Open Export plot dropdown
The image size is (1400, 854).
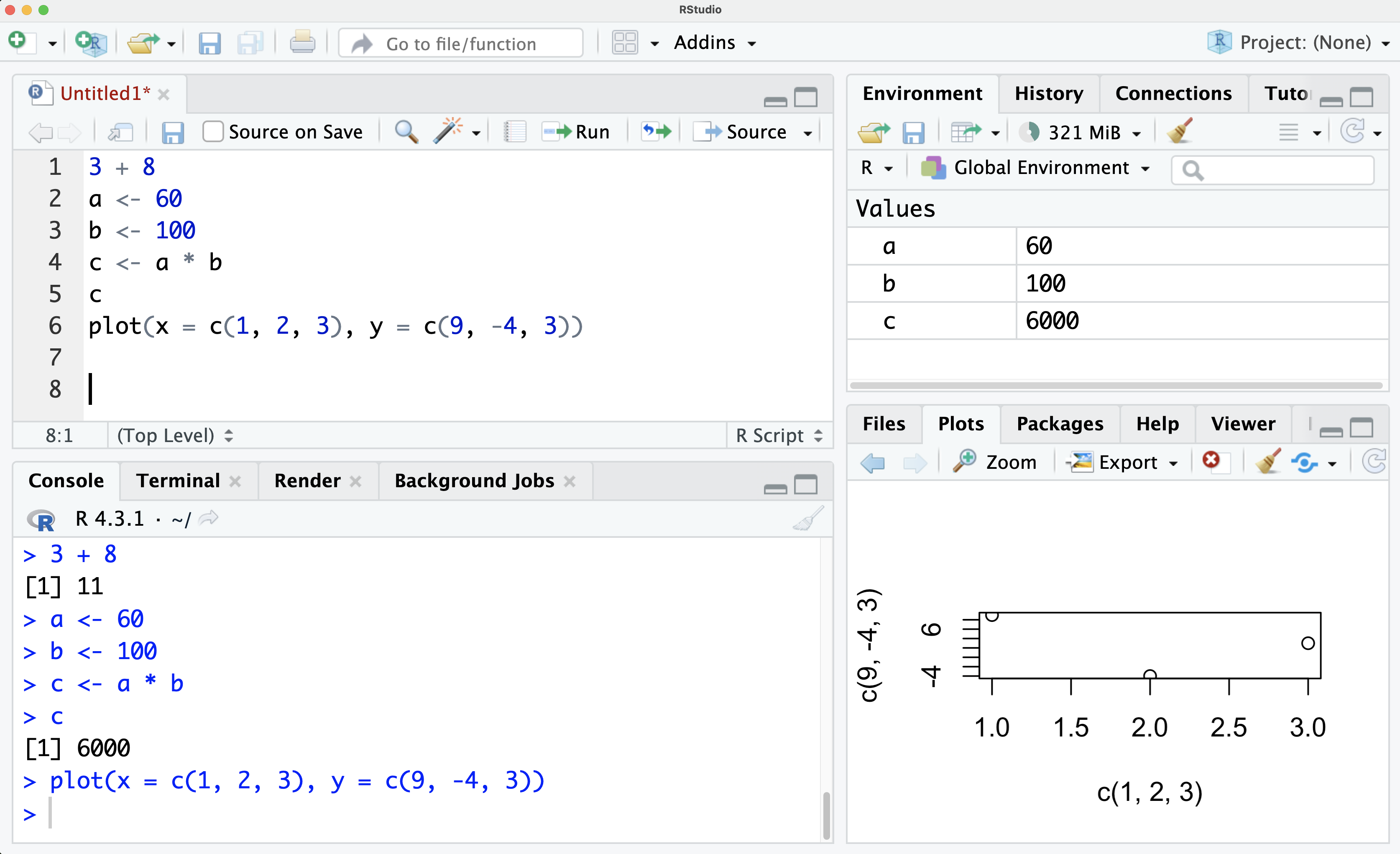point(1123,462)
